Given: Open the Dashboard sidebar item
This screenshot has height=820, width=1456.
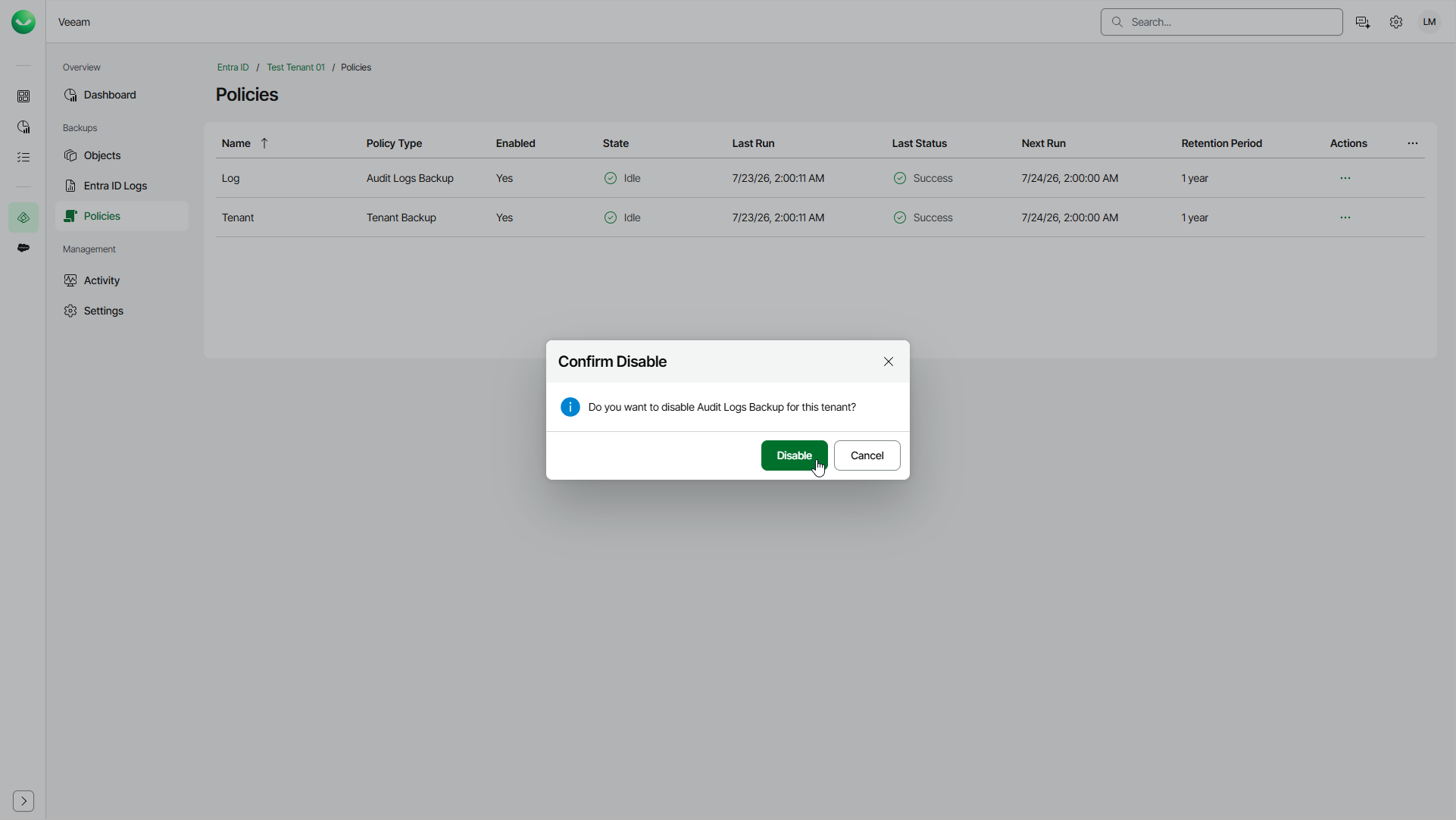Looking at the screenshot, I should [122, 95].
